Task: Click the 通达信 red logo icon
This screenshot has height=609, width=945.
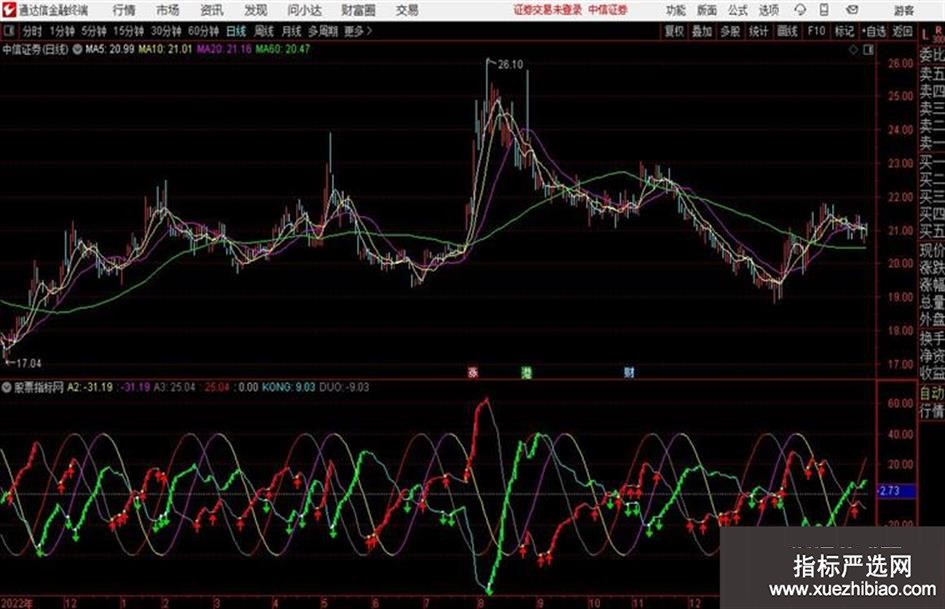Action: 9,10
